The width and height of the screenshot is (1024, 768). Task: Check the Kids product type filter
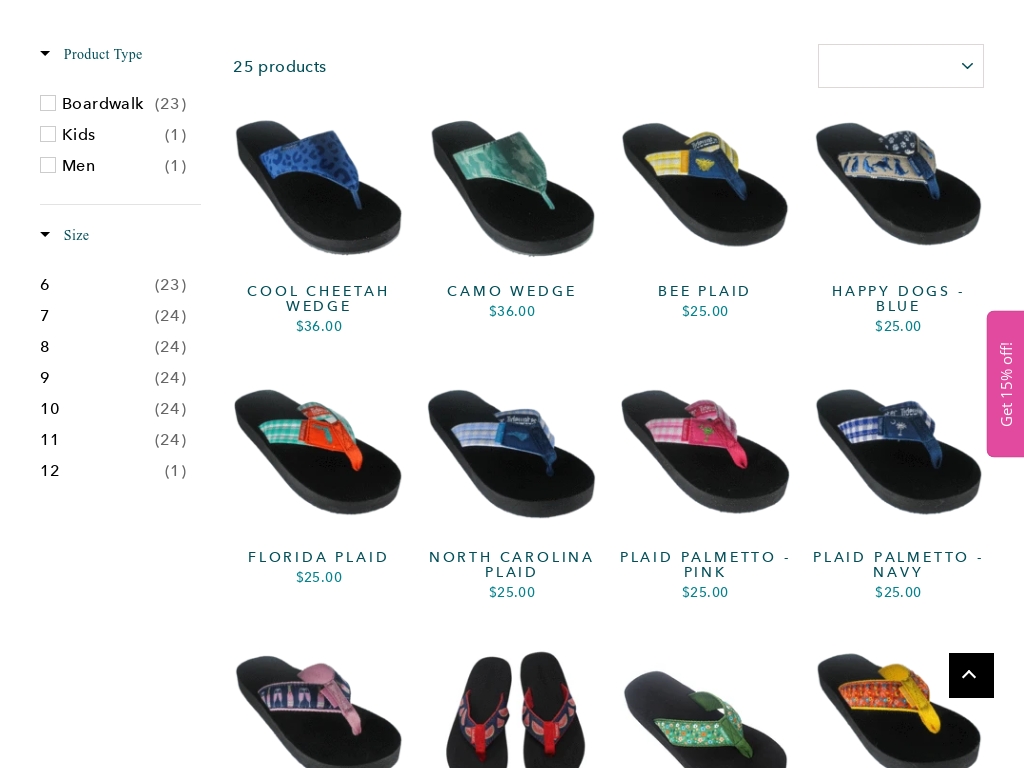[x=48, y=134]
